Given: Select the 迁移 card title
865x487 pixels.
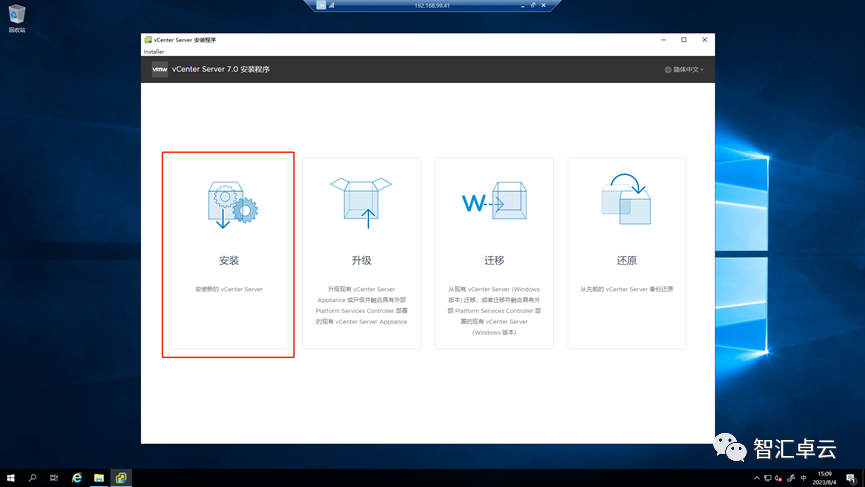Looking at the screenshot, I should tap(494, 260).
